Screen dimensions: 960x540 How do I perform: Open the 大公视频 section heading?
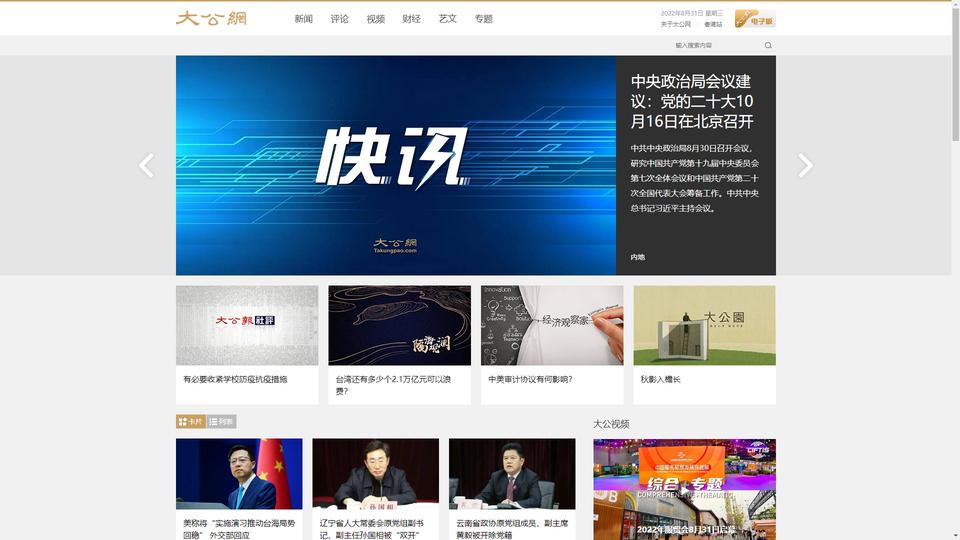(x=611, y=424)
